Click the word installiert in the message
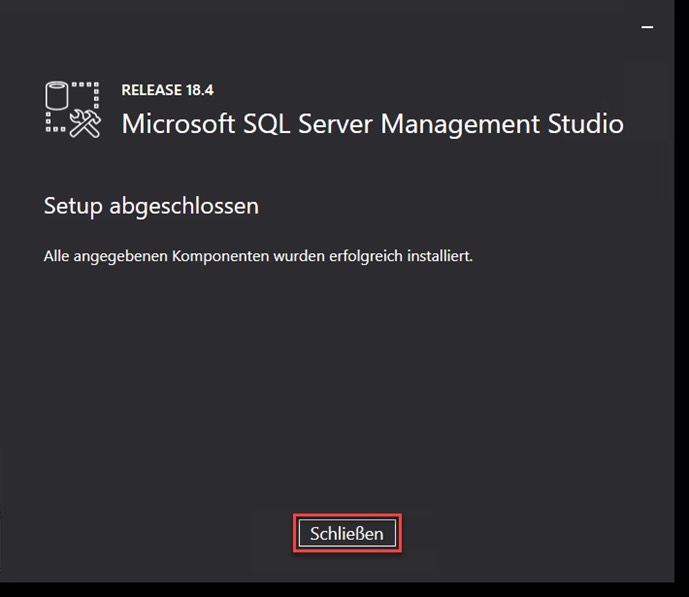Viewport: 689px width, 597px height. pyautogui.click(x=440, y=256)
